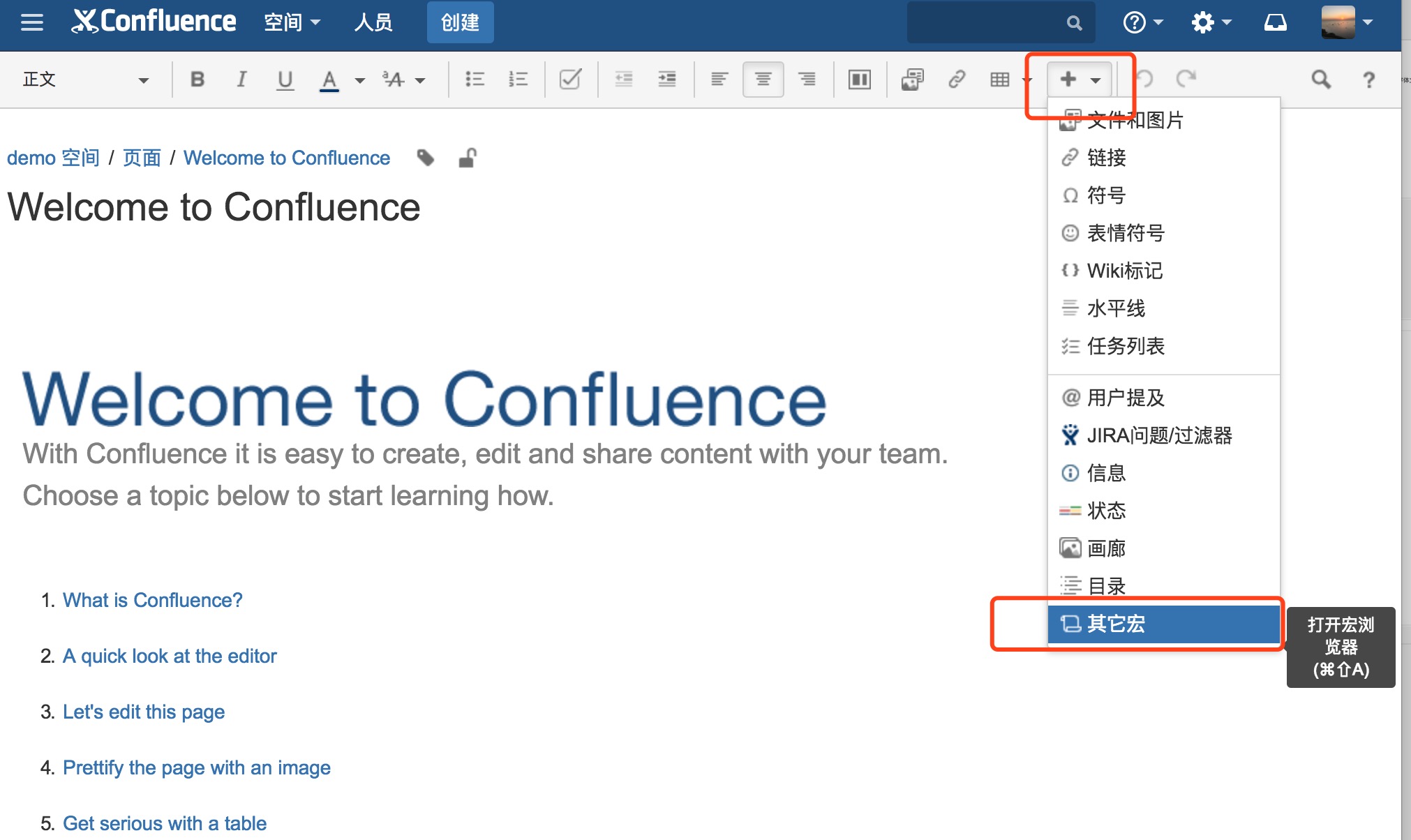This screenshot has height=840, width=1411.
Task: Expand the text color dropdown arrow
Action: coord(360,80)
